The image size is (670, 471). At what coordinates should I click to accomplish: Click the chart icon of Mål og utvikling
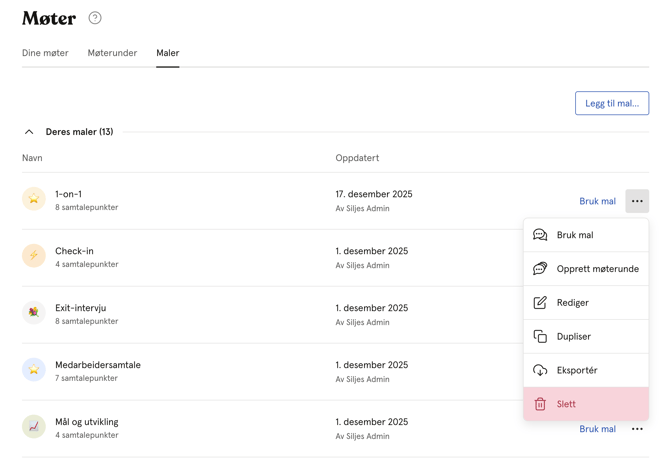(34, 426)
